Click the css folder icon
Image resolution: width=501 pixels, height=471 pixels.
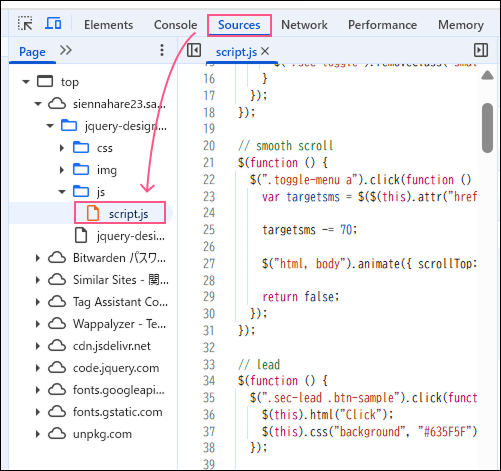point(81,147)
